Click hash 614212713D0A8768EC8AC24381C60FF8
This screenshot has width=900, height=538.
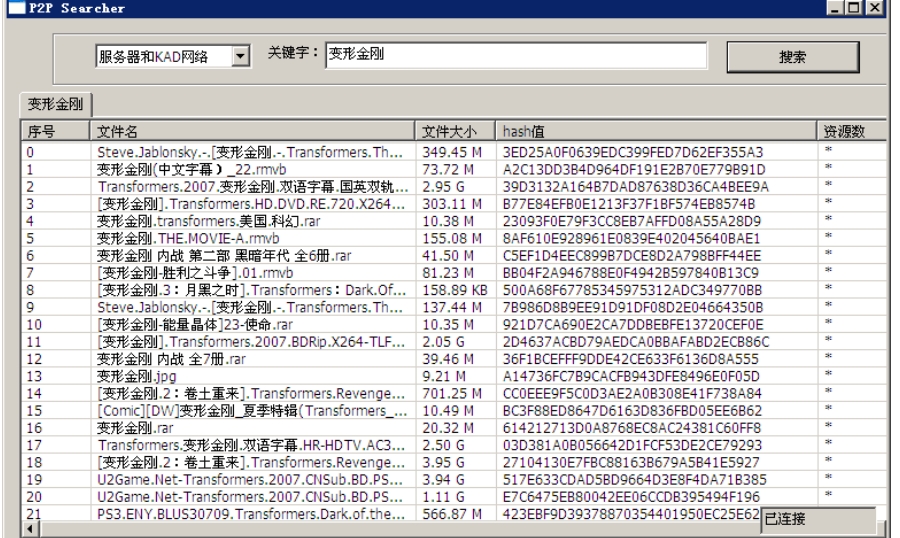click(x=632, y=428)
